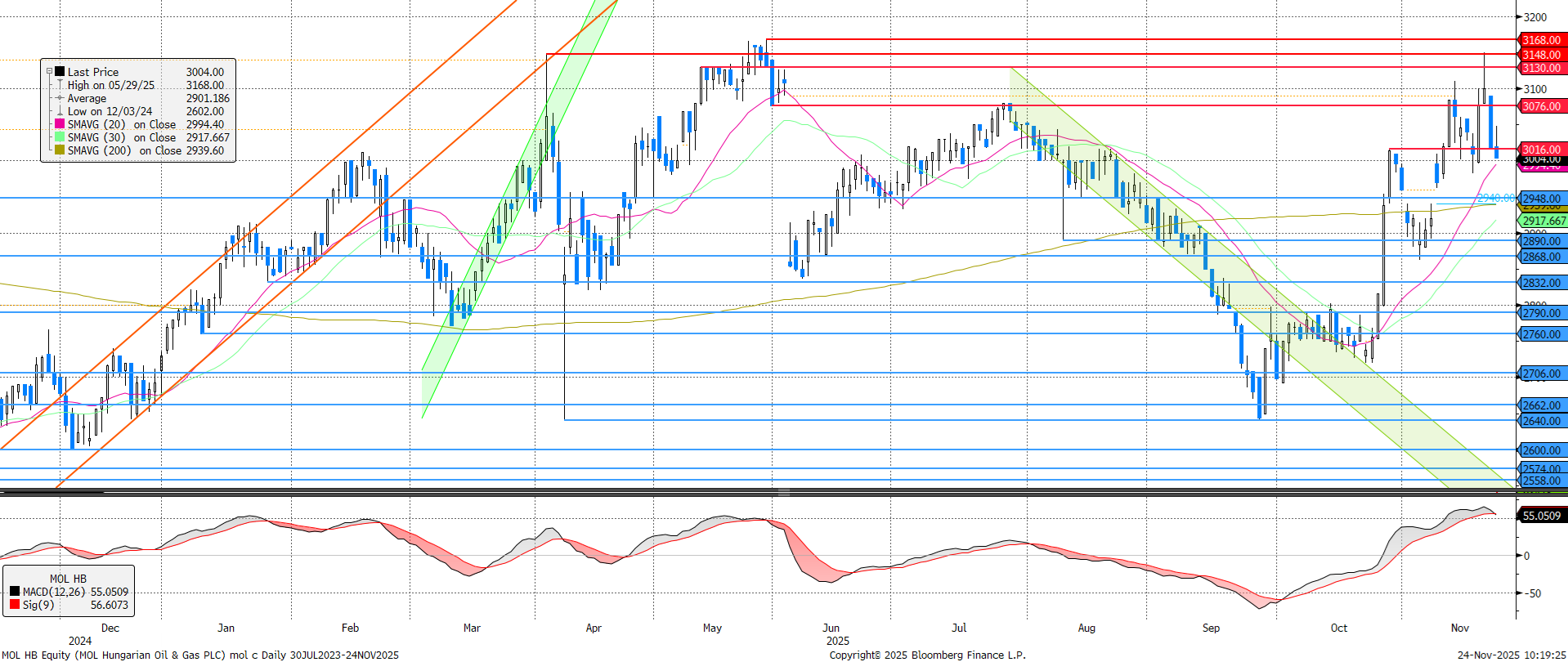Select the Low on 12/03/24 marker icon
The image size is (1568, 662).
[60, 111]
